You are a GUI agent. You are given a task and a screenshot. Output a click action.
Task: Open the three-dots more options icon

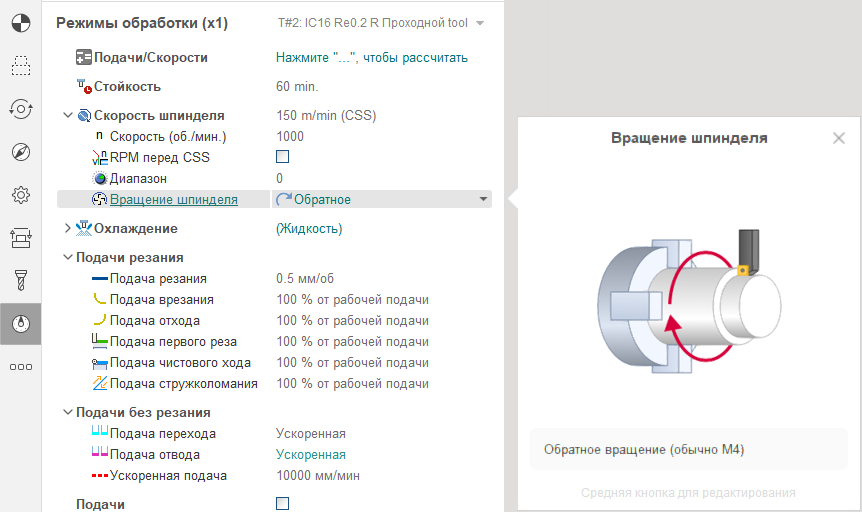[20, 367]
